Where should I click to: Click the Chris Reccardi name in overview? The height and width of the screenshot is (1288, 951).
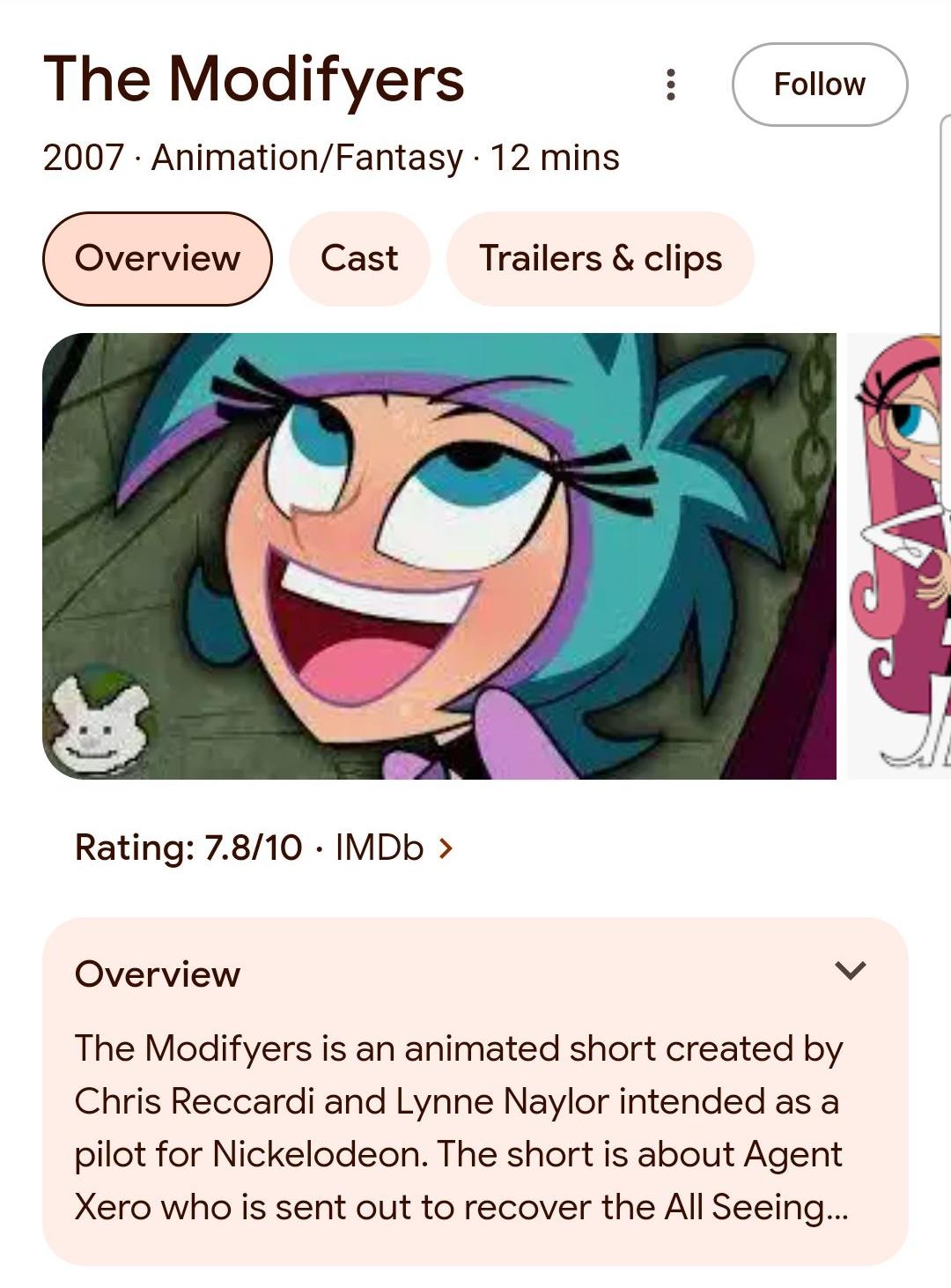194,1101
